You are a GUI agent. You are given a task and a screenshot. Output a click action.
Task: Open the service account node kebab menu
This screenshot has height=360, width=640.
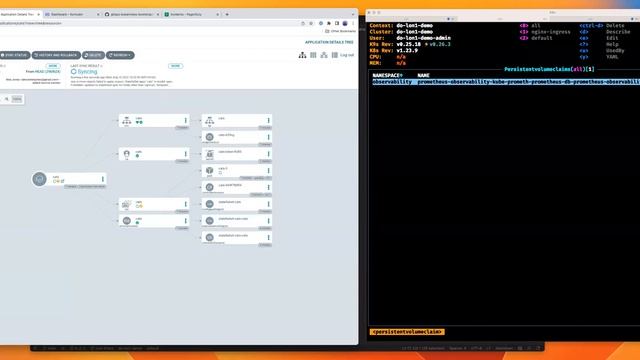[185, 154]
